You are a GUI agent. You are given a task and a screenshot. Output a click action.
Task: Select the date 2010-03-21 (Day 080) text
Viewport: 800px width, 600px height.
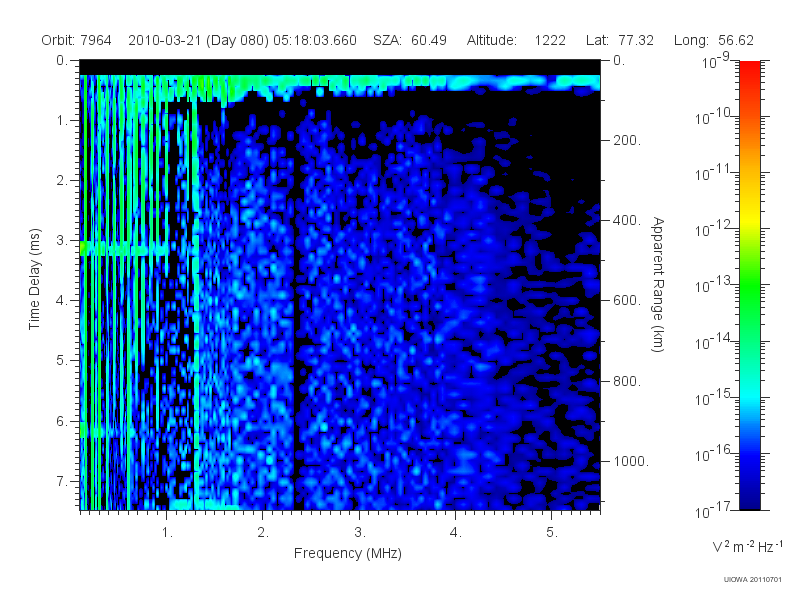pos(198,40)
